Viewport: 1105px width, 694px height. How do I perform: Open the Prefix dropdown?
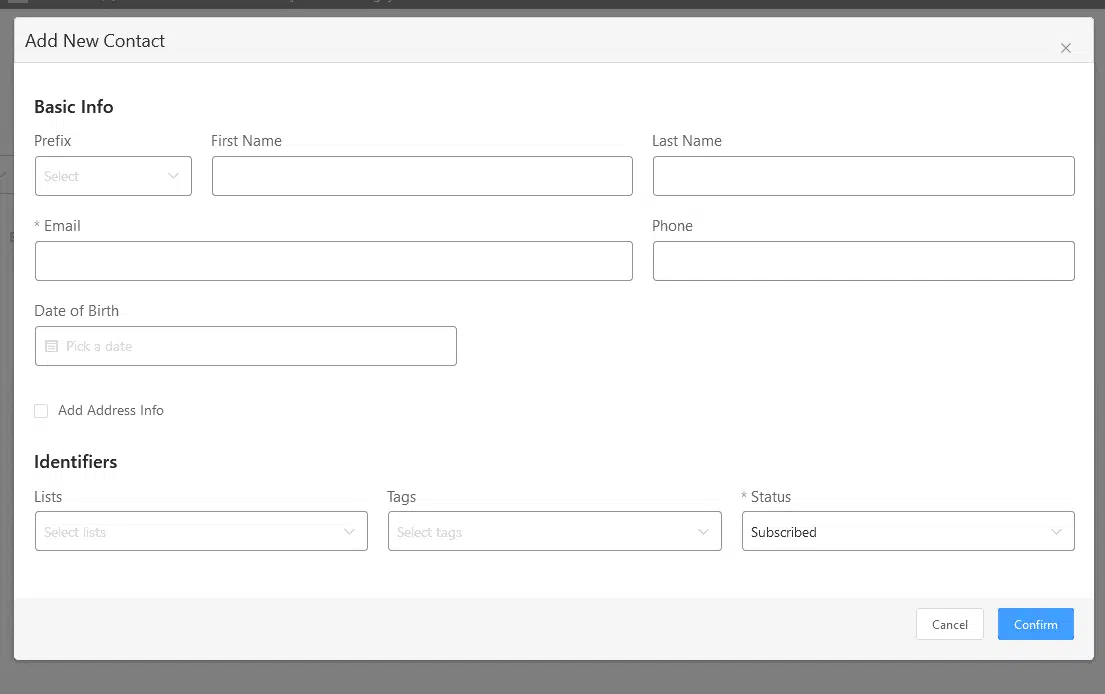113,176
